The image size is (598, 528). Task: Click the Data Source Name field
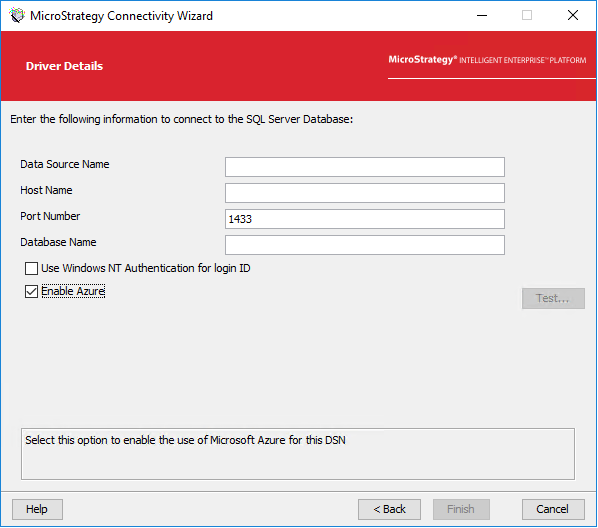[365, 167]
